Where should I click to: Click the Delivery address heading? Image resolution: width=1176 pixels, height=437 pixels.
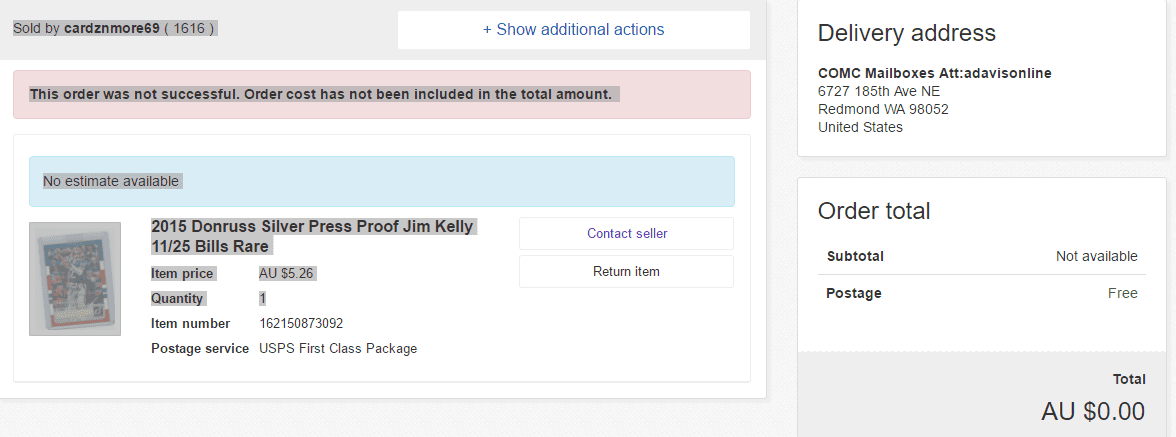(907, 33)
